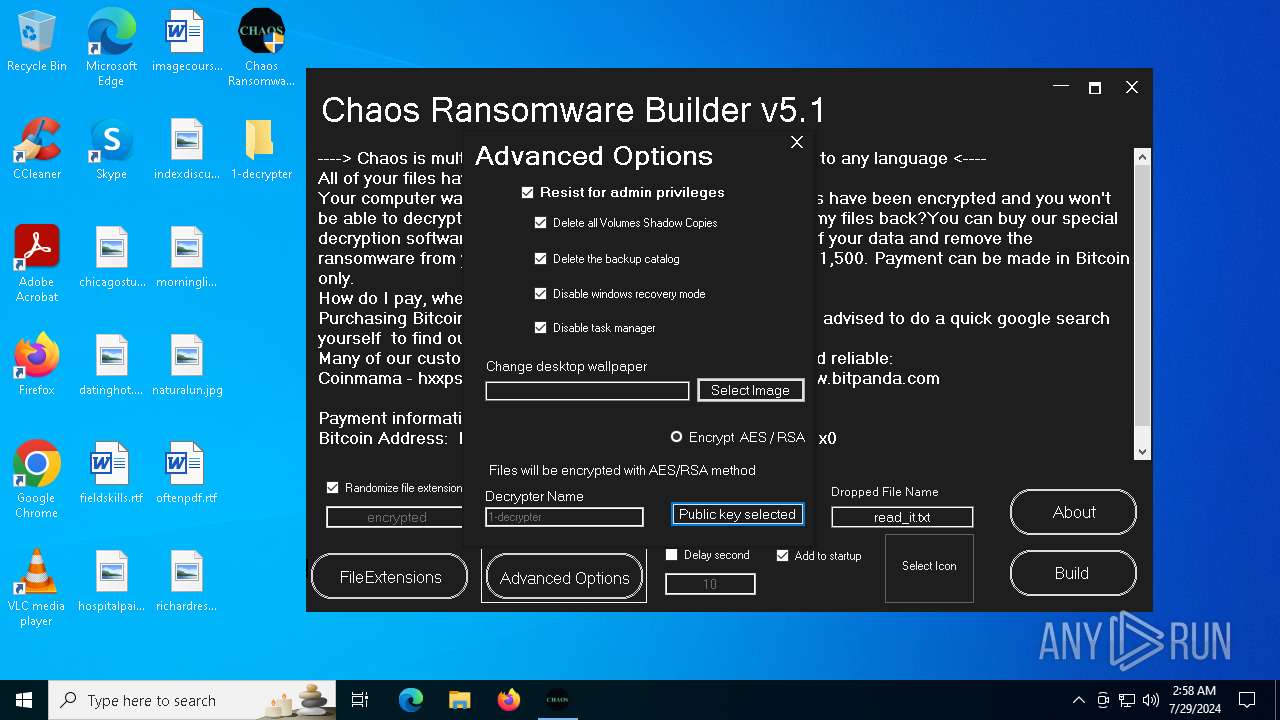Select the hospitalpai image file icon
The width and height of the screenshot is (1280, 720).
[111, 582]
